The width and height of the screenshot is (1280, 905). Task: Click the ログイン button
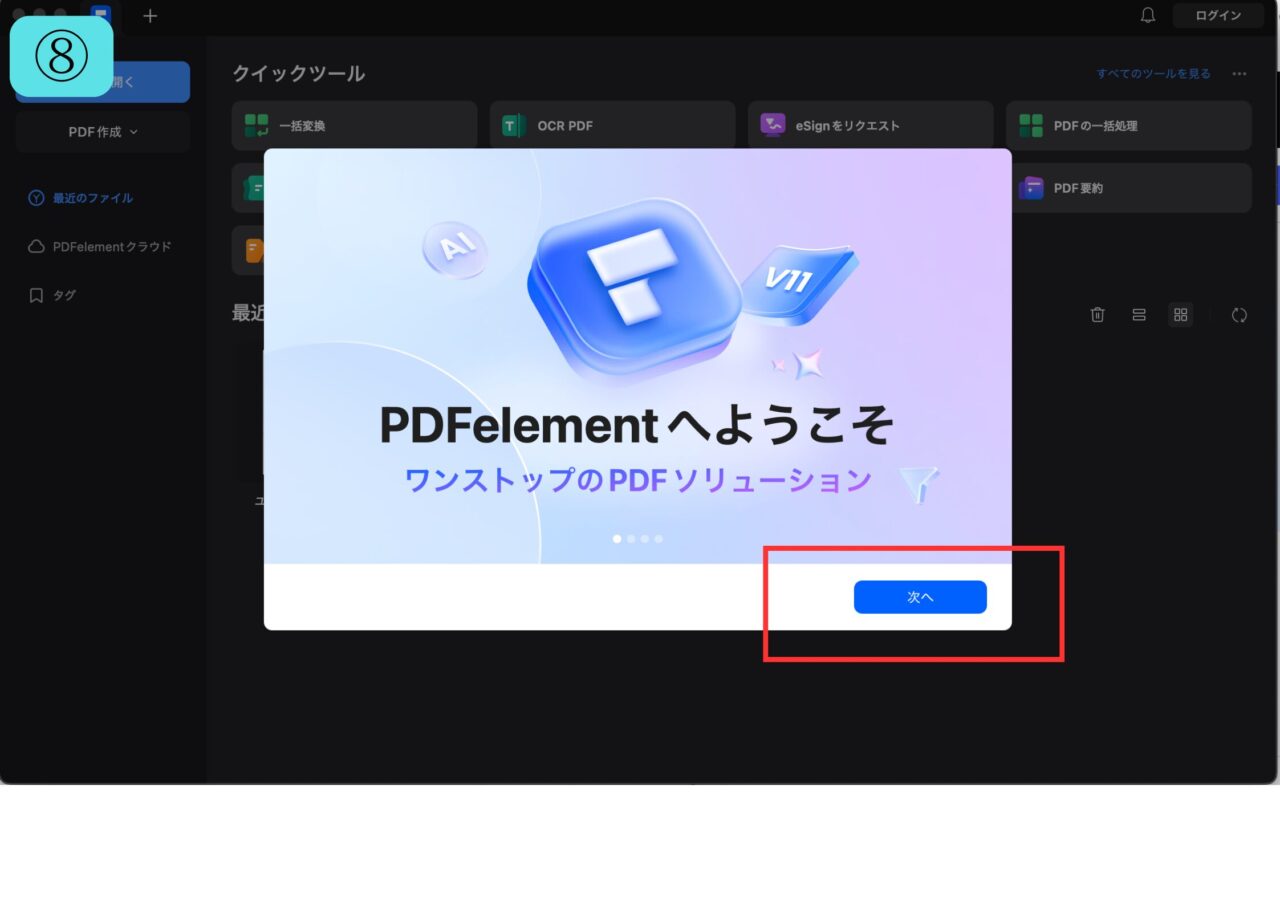[1218, 15]
